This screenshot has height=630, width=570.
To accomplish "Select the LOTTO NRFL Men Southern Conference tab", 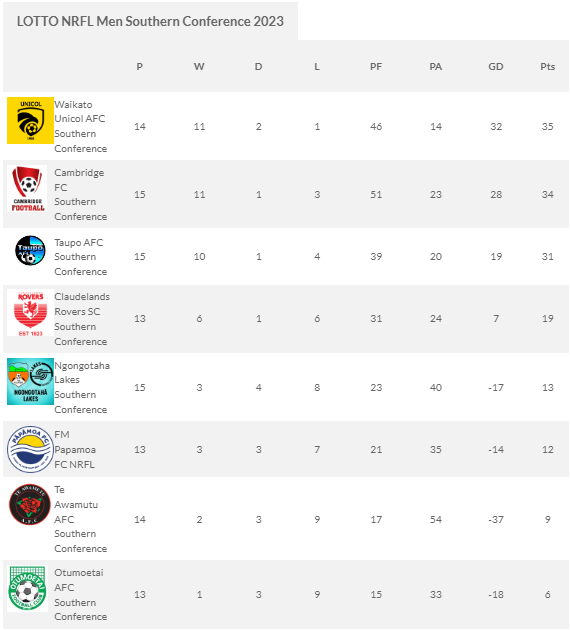I will tap(150, 21).
